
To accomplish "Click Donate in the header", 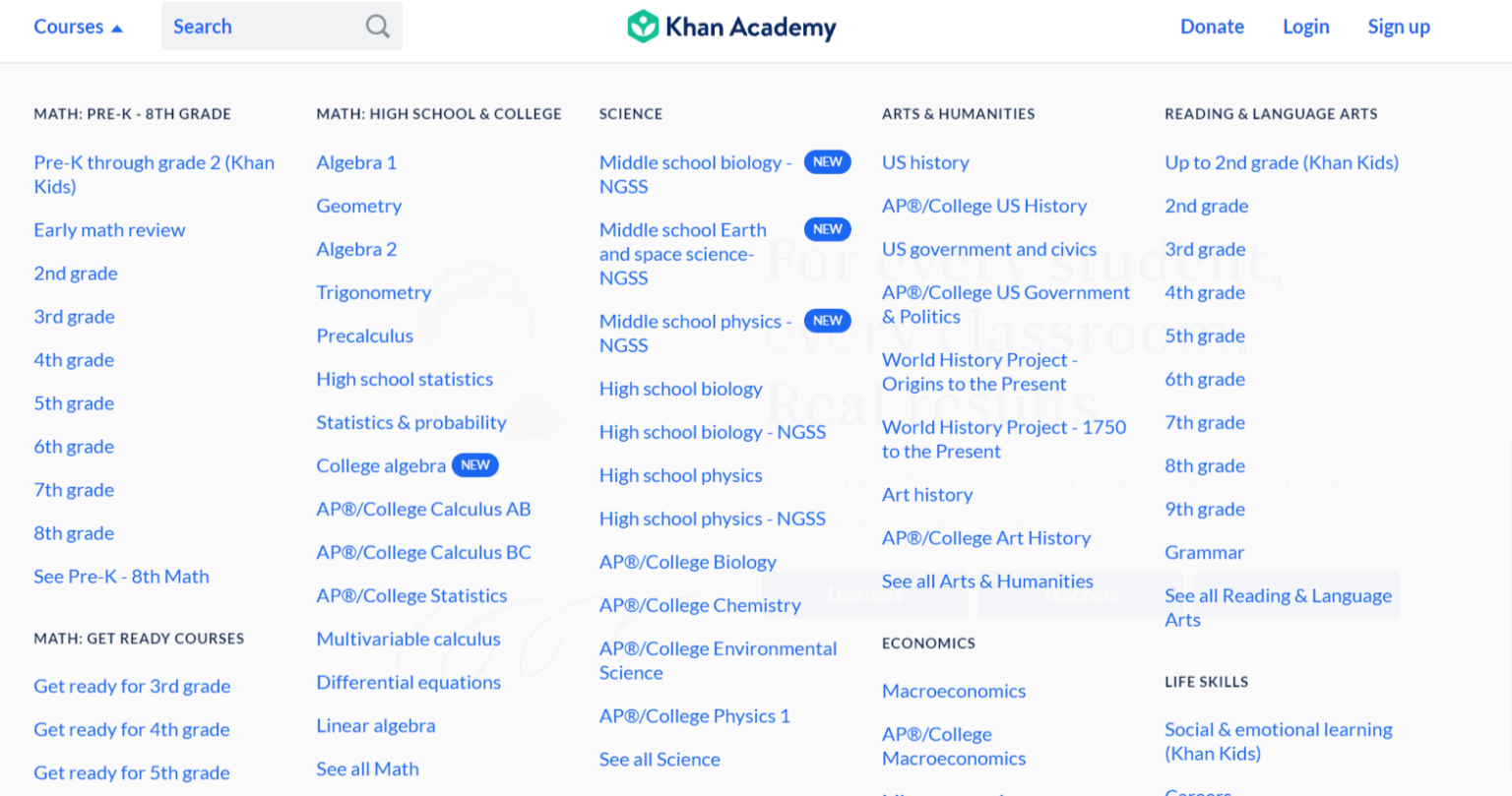I will 1212,27.
